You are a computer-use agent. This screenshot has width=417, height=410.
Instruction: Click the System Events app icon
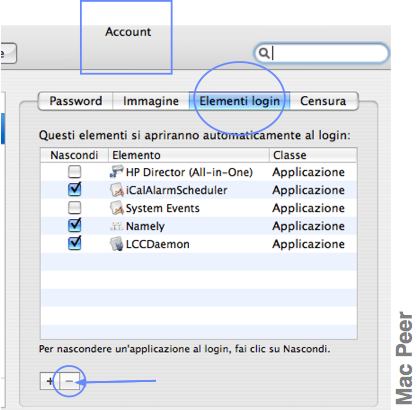tap(117, 208)
